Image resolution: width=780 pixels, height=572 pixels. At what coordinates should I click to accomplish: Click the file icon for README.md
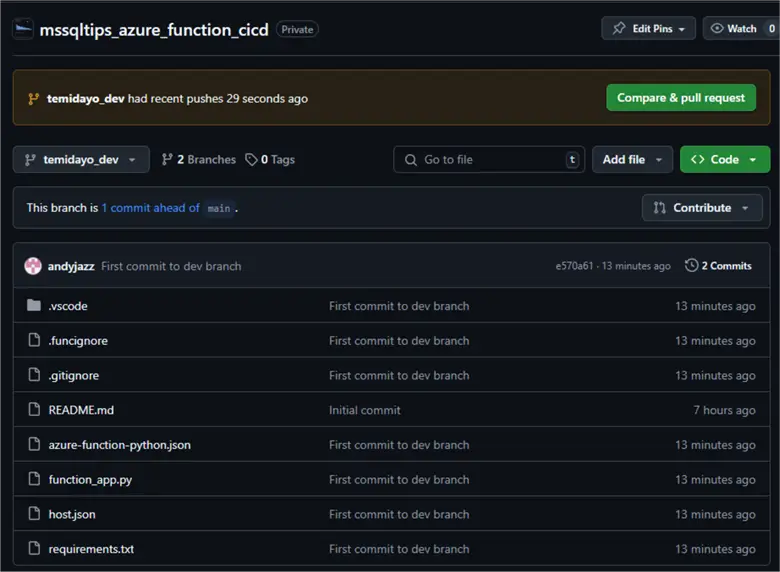[x=34, y=409]
